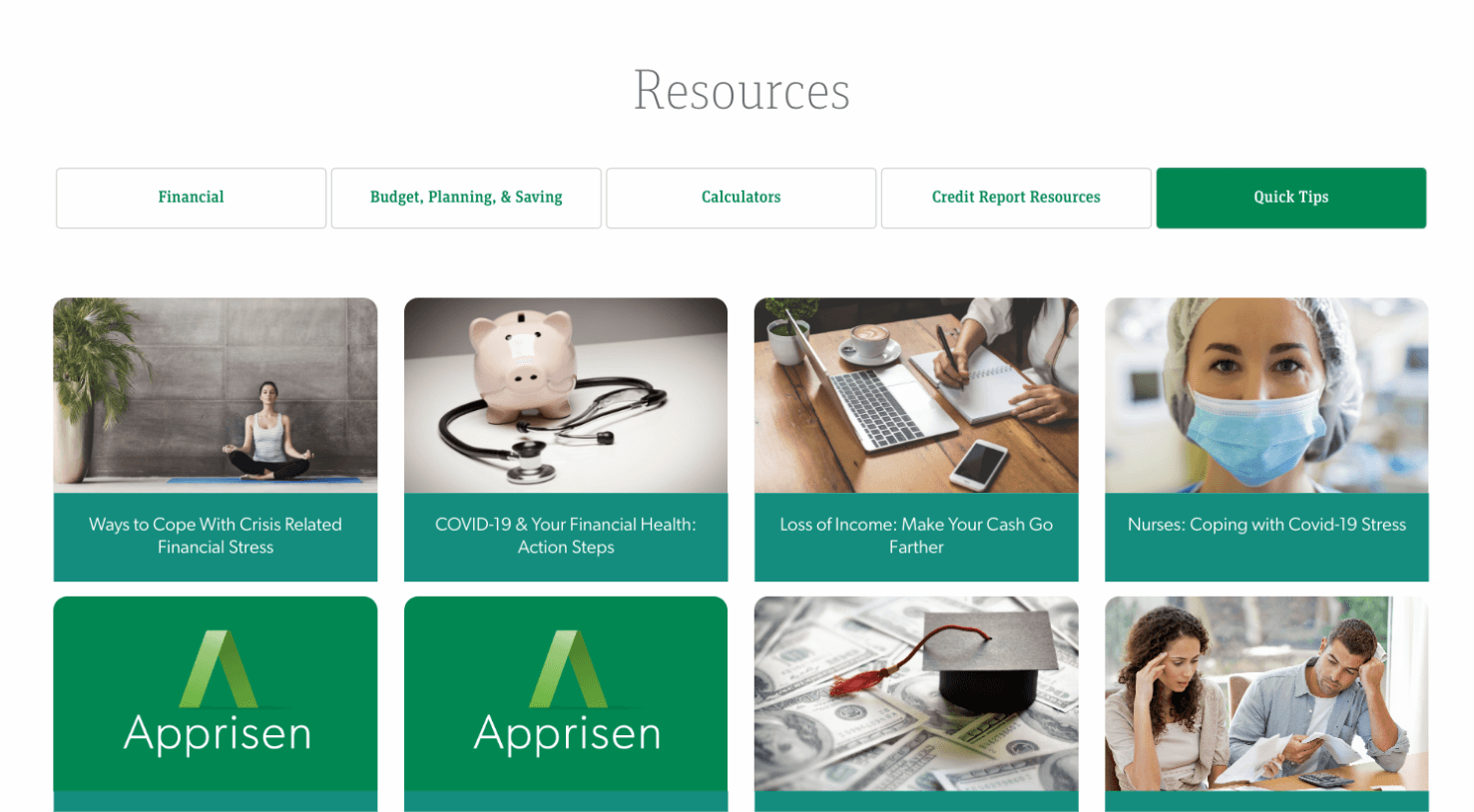Viewport: 1474px width, 812px height.
Task: Click green A emblem in second Apprisen card
Action: tap(569, 668)
